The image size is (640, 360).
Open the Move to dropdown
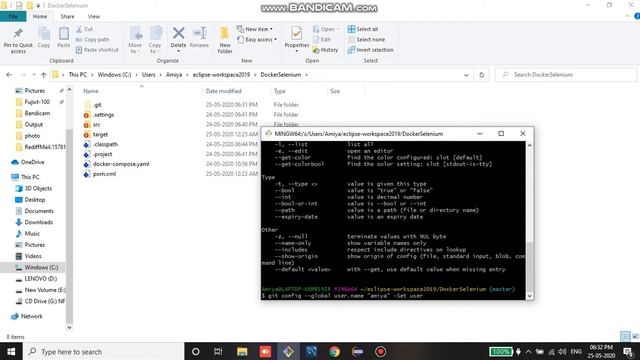pyautogui.click(x=135, y=40)
